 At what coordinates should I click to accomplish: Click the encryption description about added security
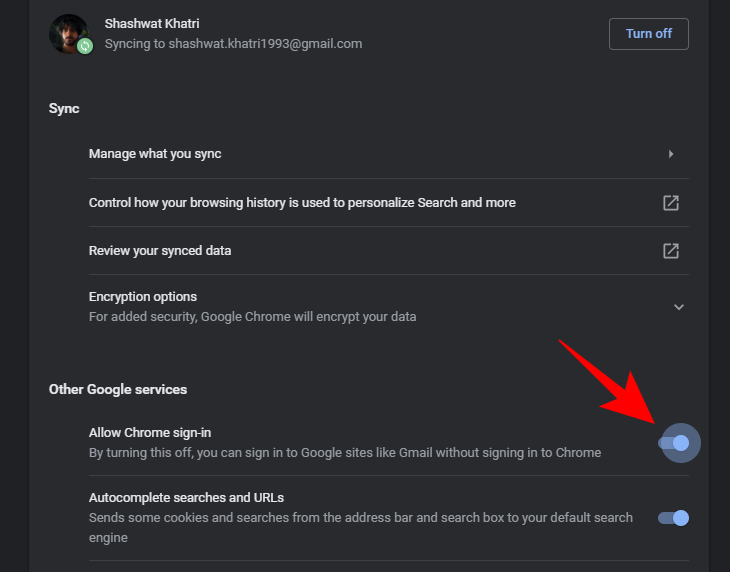click(252, 316)
